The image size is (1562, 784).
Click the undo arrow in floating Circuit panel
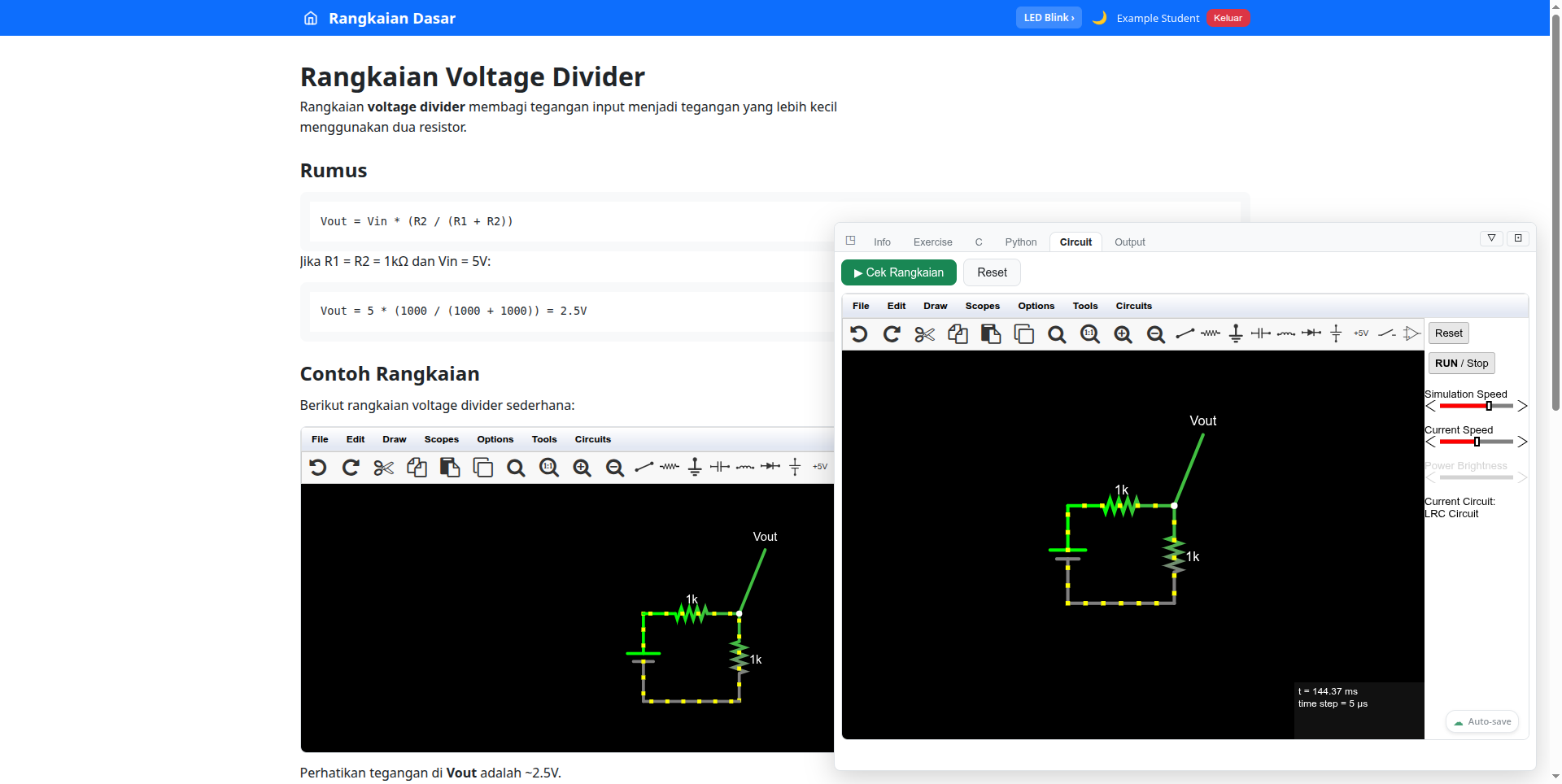858,333
